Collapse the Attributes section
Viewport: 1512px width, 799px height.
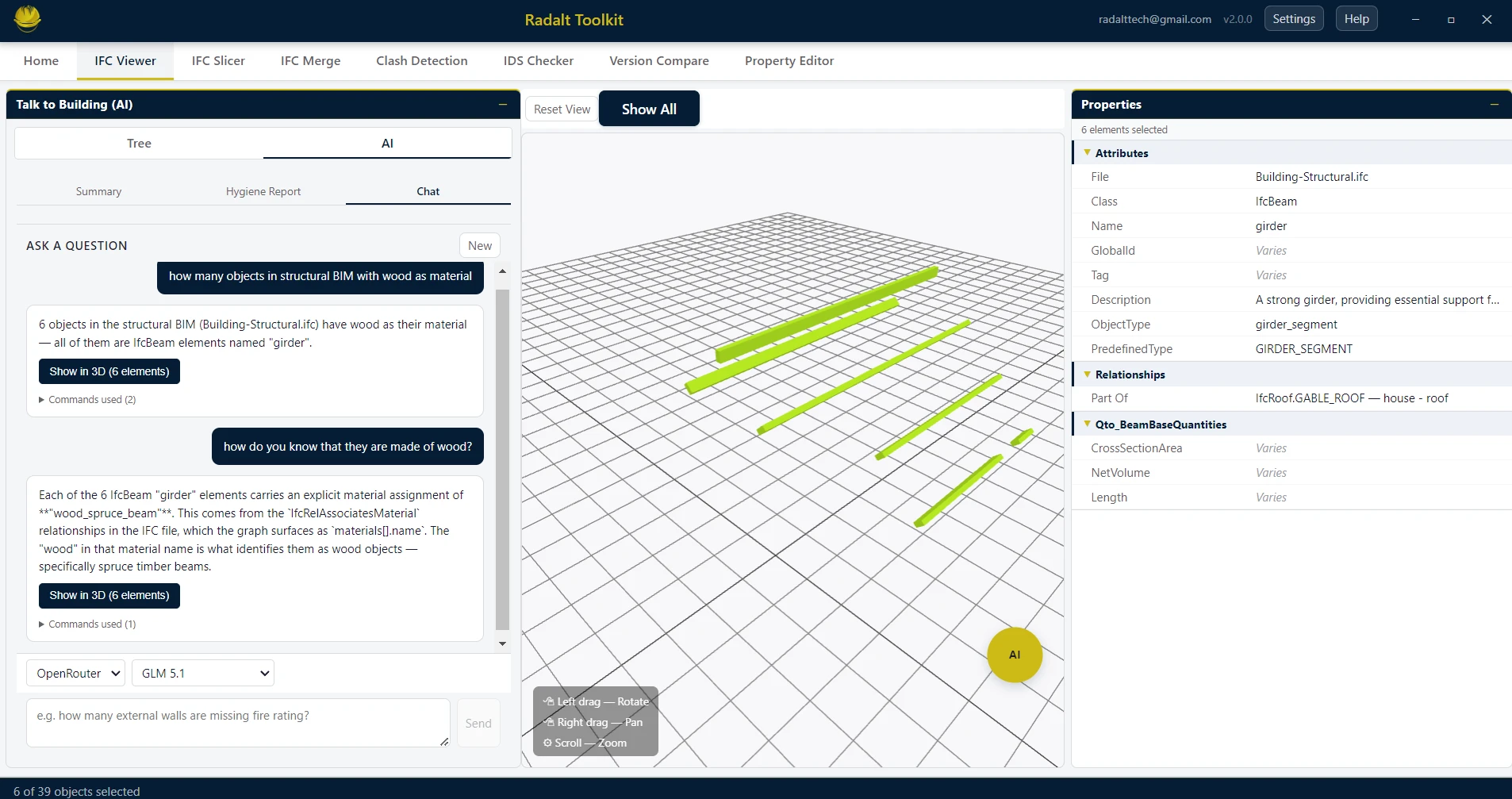[1087, 152]
